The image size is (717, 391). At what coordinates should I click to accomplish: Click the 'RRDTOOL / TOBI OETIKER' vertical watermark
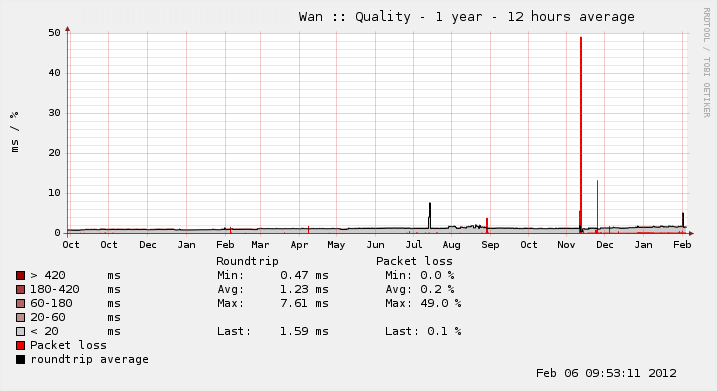706,63
